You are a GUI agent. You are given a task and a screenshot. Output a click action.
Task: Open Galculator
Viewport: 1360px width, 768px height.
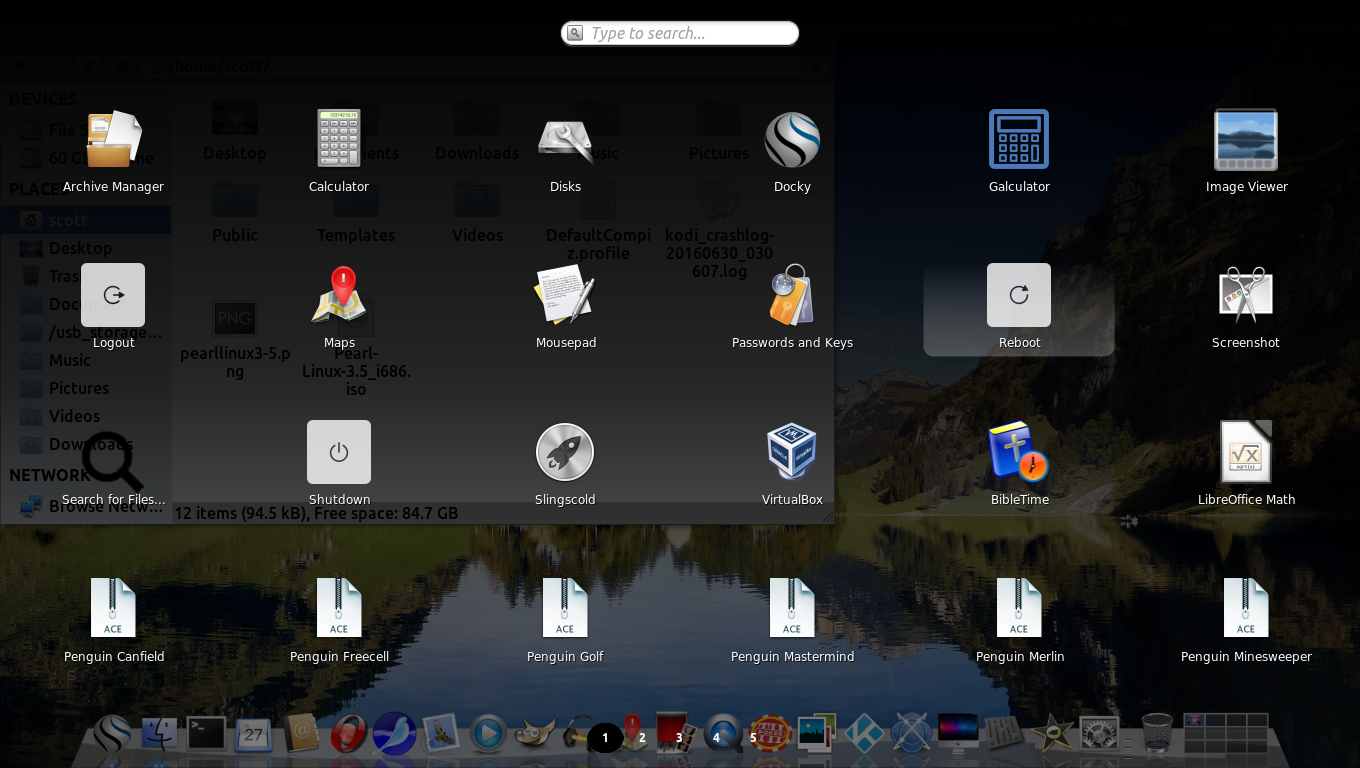(x=1019, y=139)
